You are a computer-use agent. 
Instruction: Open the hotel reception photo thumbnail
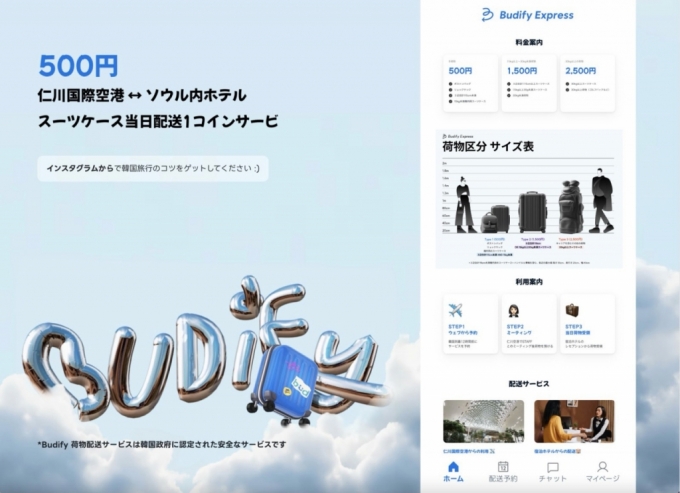click(574, 421)
